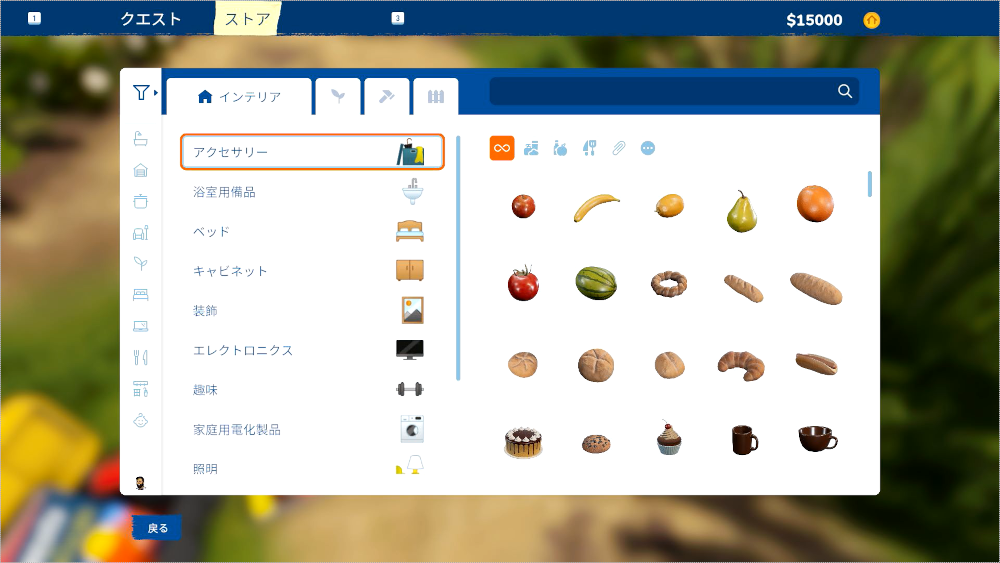Viewport: 1000px width, 563px height.
Task: Click the key 1 hint icon
Action: click(34, 18)
